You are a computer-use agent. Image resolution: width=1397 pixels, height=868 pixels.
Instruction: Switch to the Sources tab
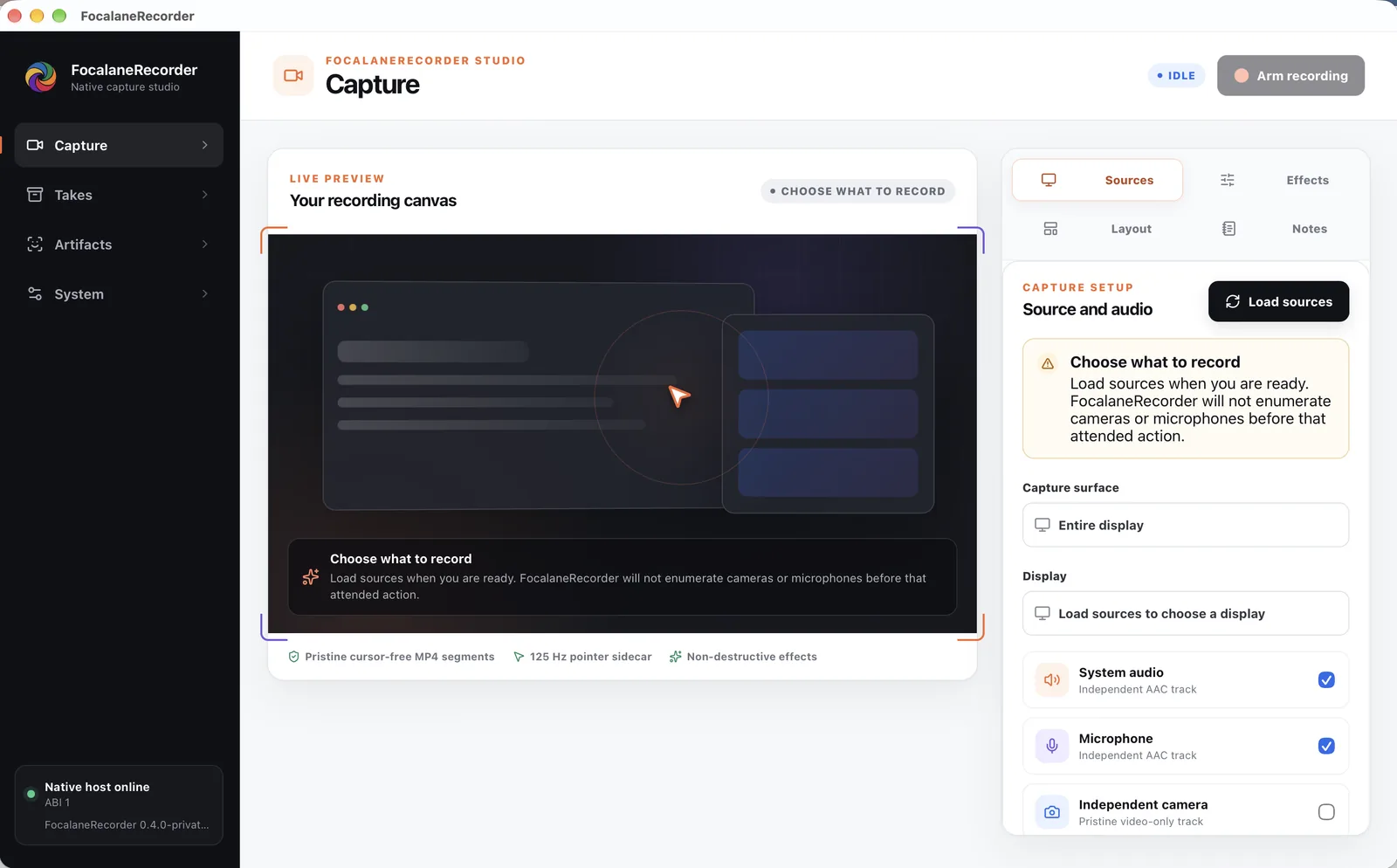click(1098, 180)
